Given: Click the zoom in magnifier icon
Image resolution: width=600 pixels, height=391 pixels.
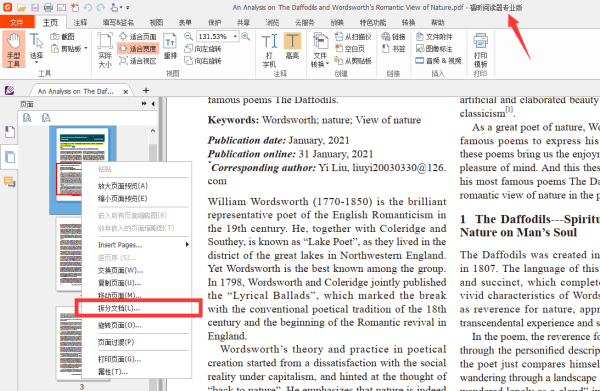Looking at the screenshot, I should tap(246, 36).
